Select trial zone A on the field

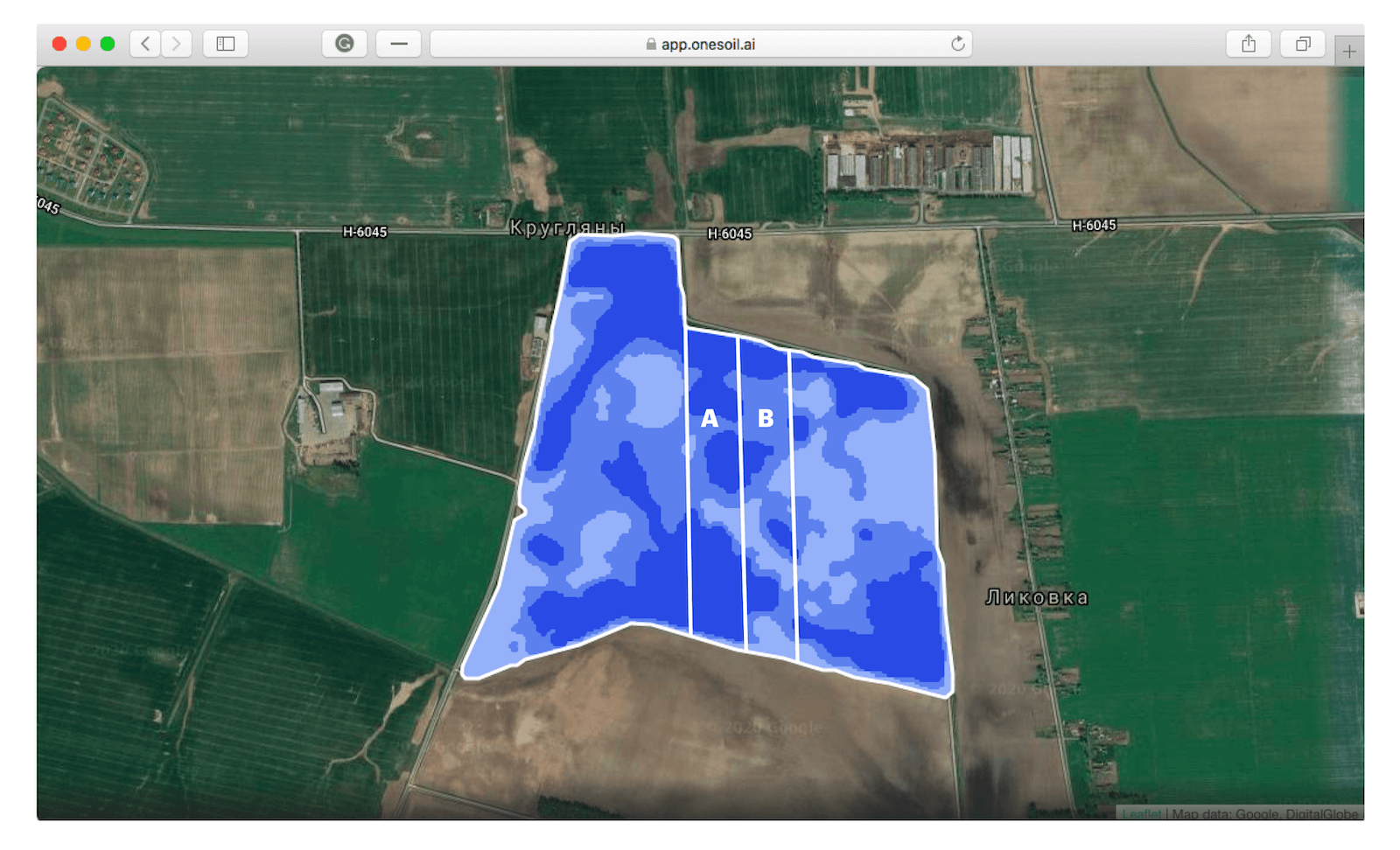point(711,419)
